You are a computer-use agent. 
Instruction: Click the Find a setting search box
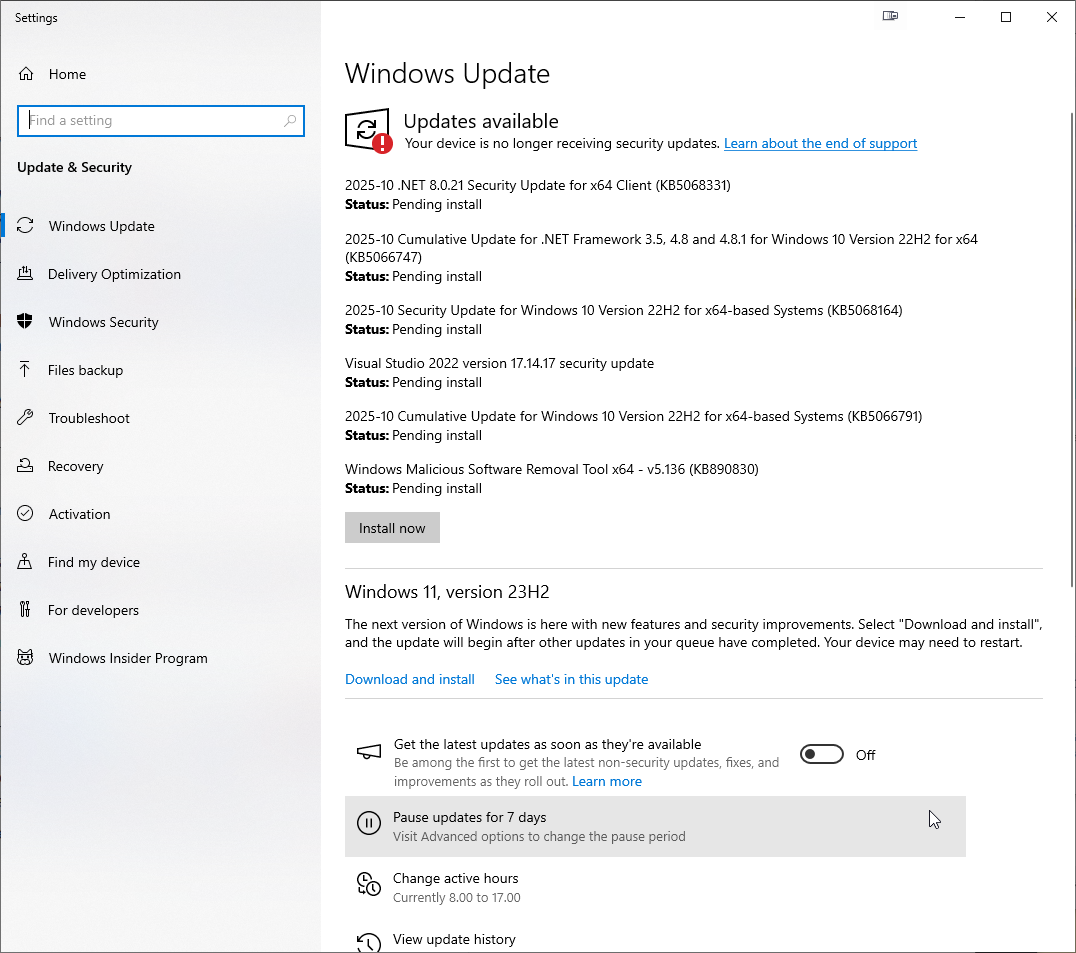tap(150, 121)
